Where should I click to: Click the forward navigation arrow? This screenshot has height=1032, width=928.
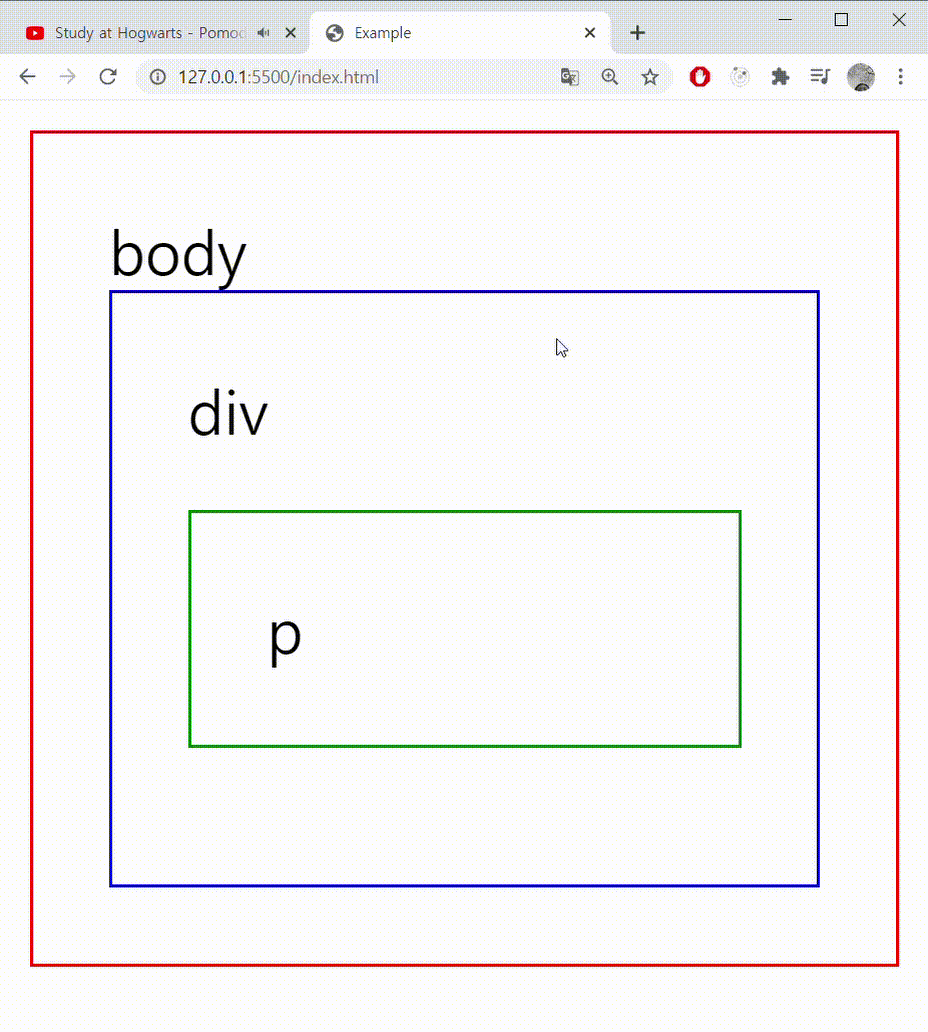click(67, 77)
